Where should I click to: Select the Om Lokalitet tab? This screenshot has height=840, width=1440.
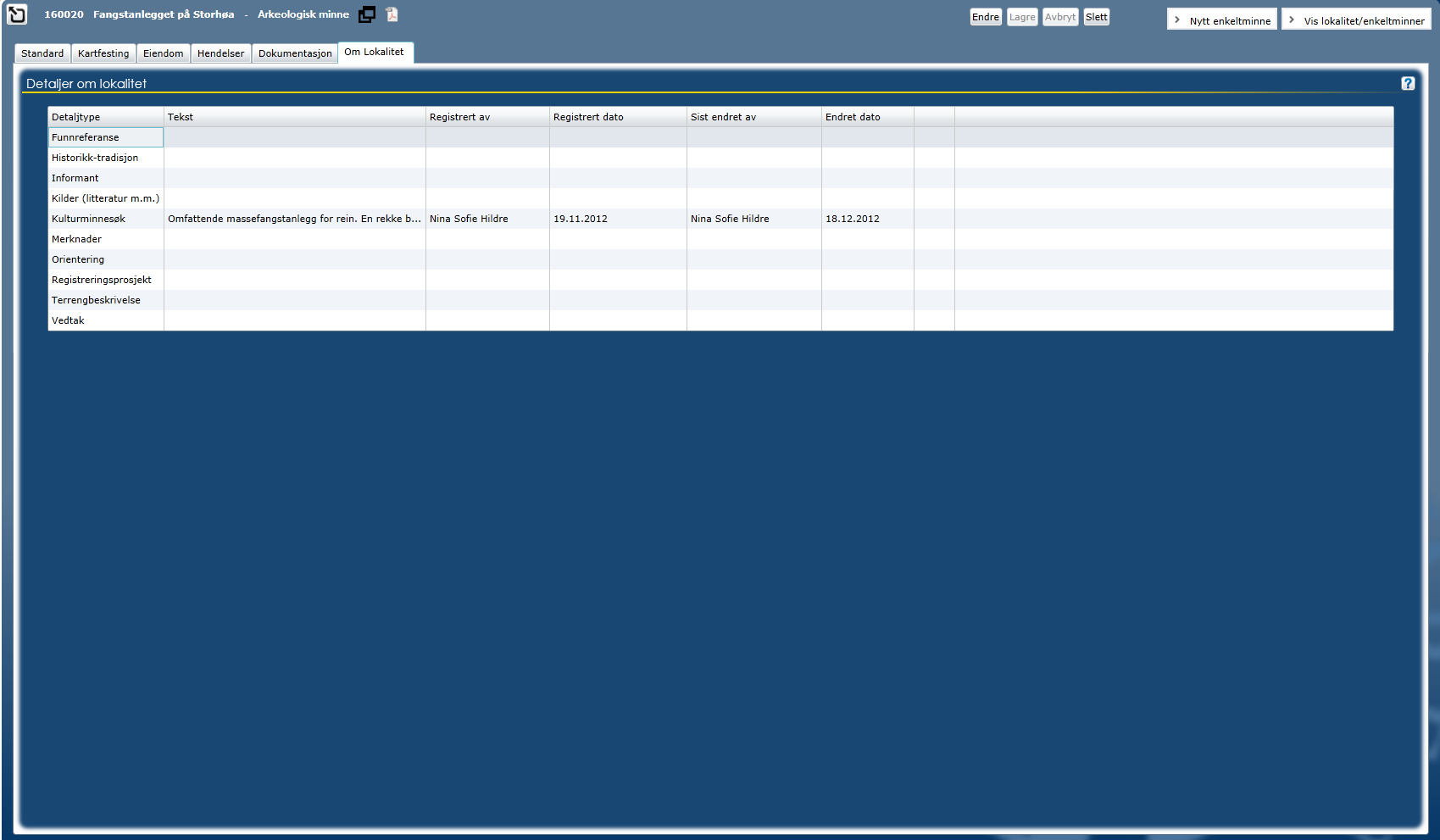tap(374, 52)
